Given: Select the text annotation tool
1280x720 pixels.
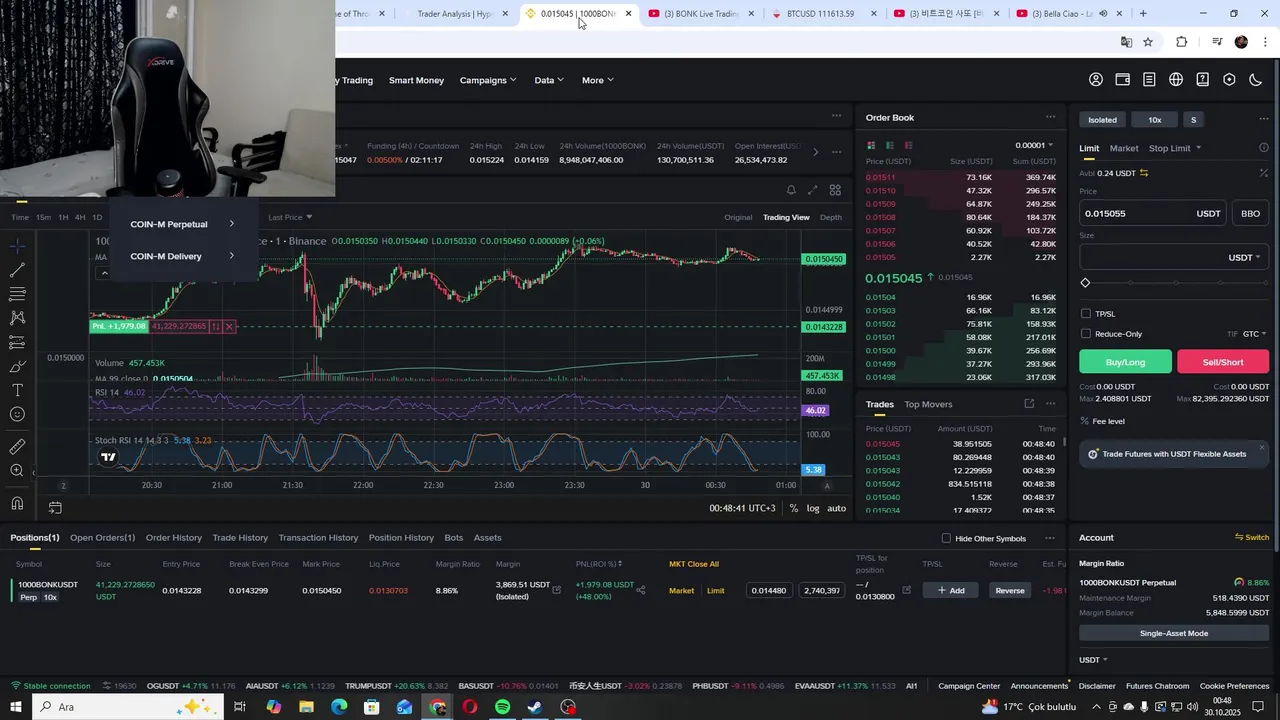Looking at the screenshot, I should point(17,390).
